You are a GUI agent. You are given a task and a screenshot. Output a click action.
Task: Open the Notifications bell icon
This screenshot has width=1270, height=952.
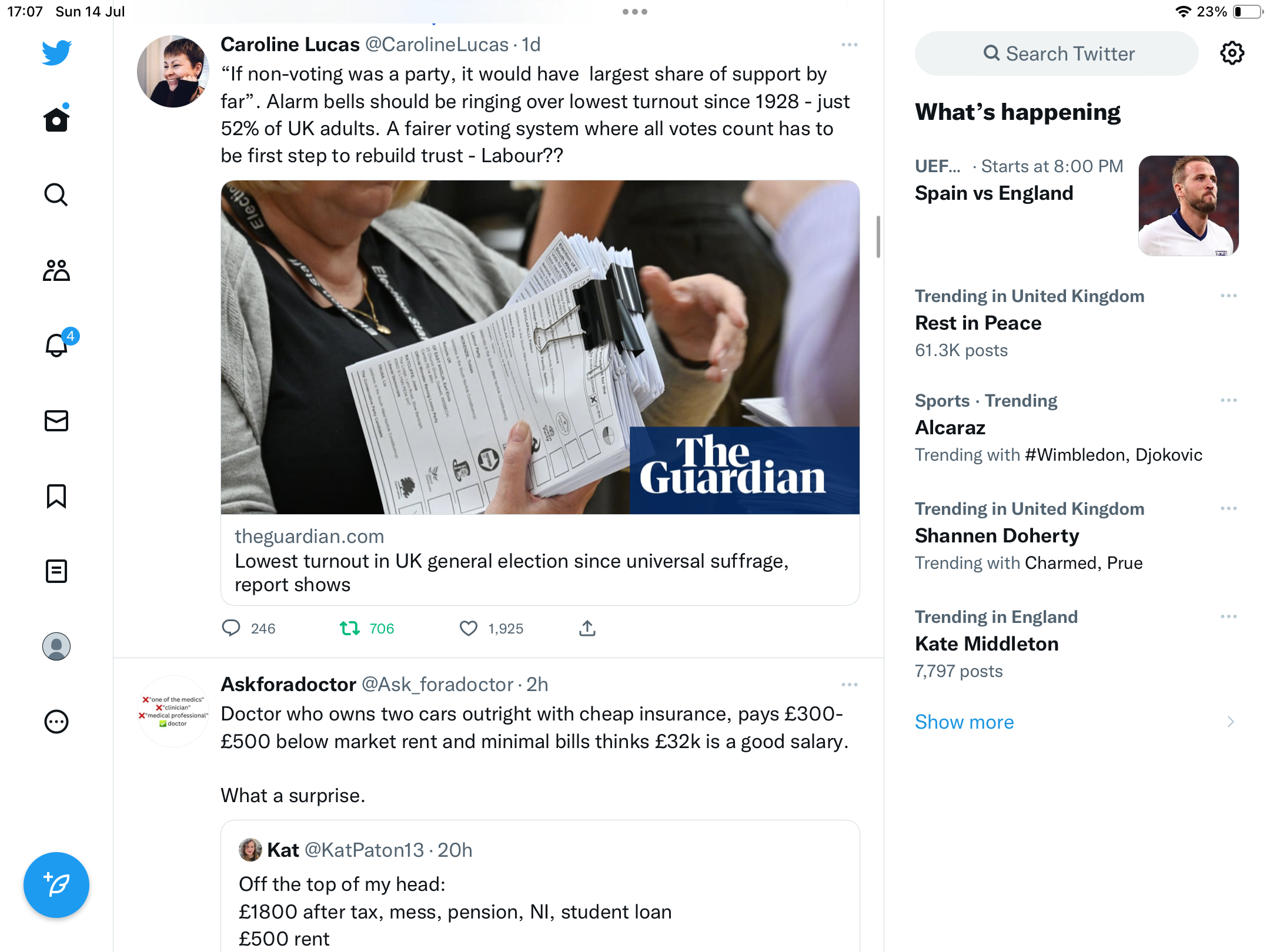56,346
